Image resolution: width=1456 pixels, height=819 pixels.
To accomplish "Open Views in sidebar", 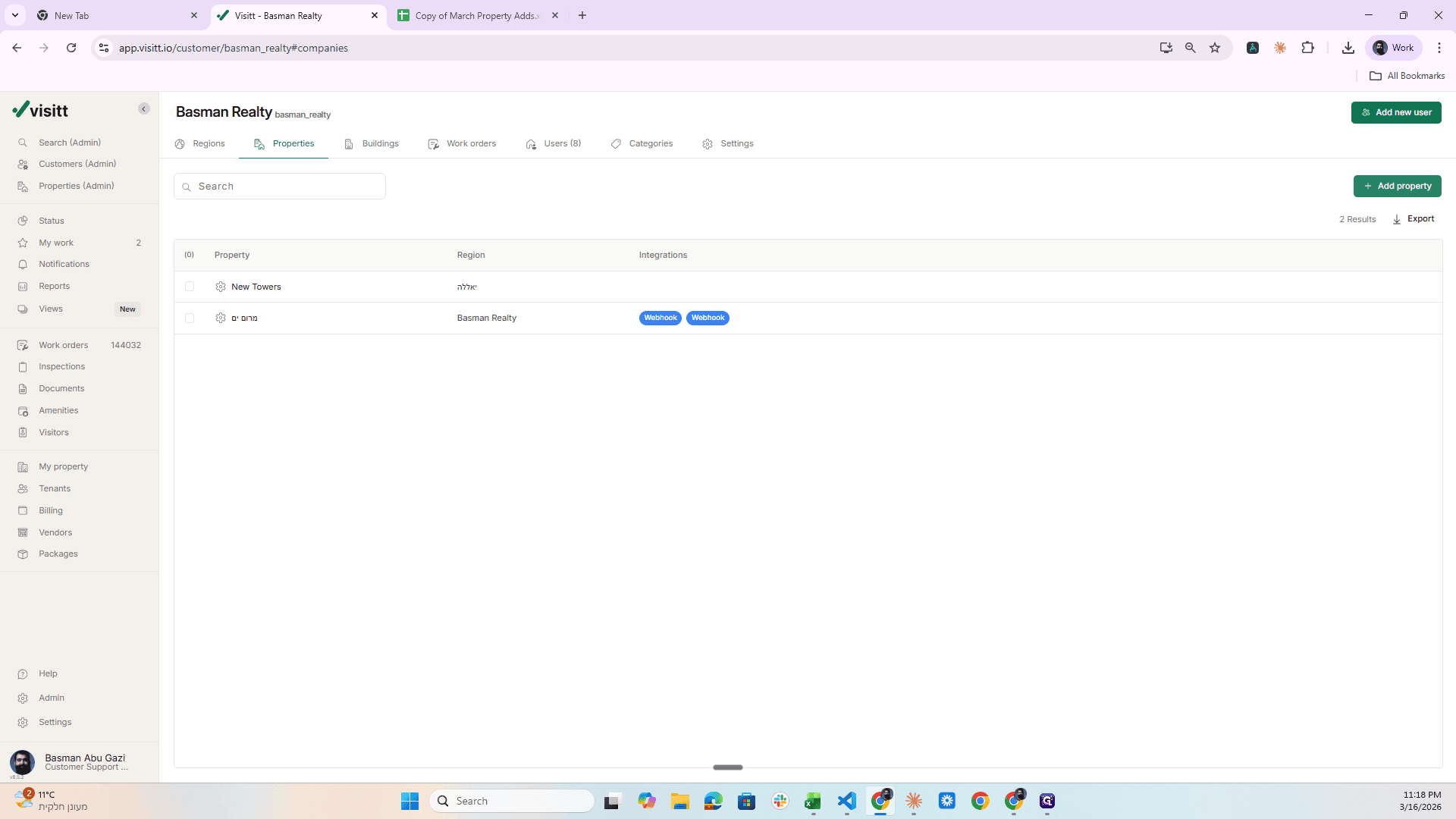I will (51, 309).
